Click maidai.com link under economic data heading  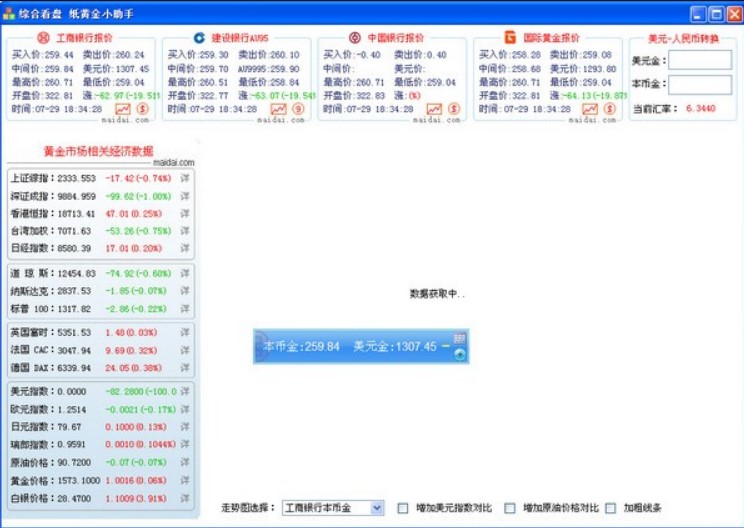click(x=174, y=163)
